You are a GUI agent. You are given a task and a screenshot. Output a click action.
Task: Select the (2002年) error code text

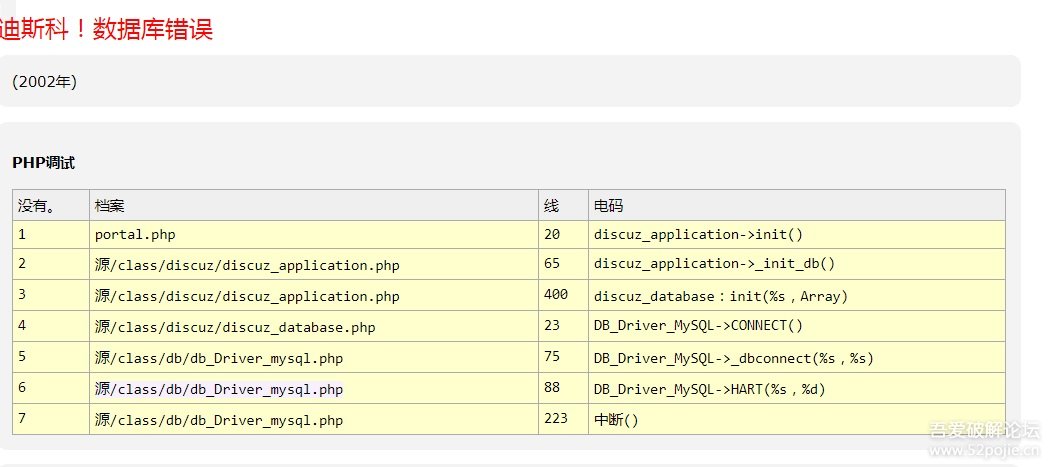pyautogui.click(x=45, y=82)
